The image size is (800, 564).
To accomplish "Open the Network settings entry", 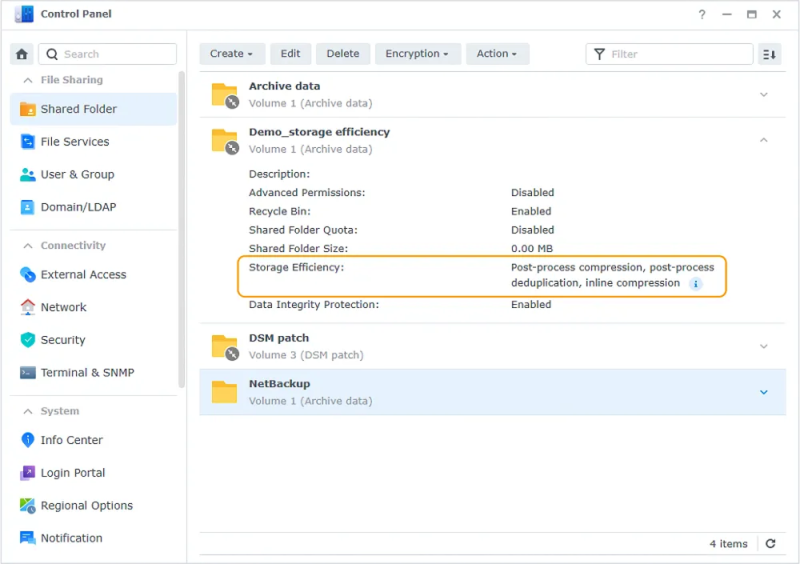I will tap(93, 307).
